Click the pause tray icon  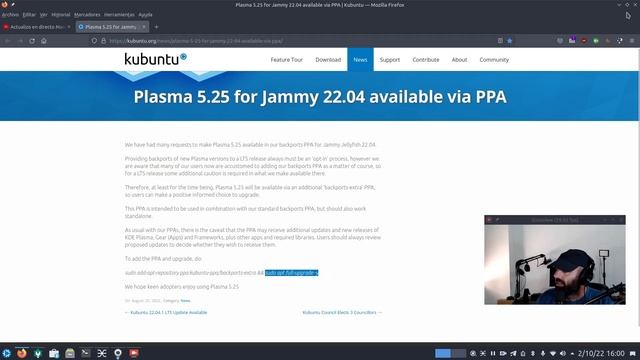[493, 353]
